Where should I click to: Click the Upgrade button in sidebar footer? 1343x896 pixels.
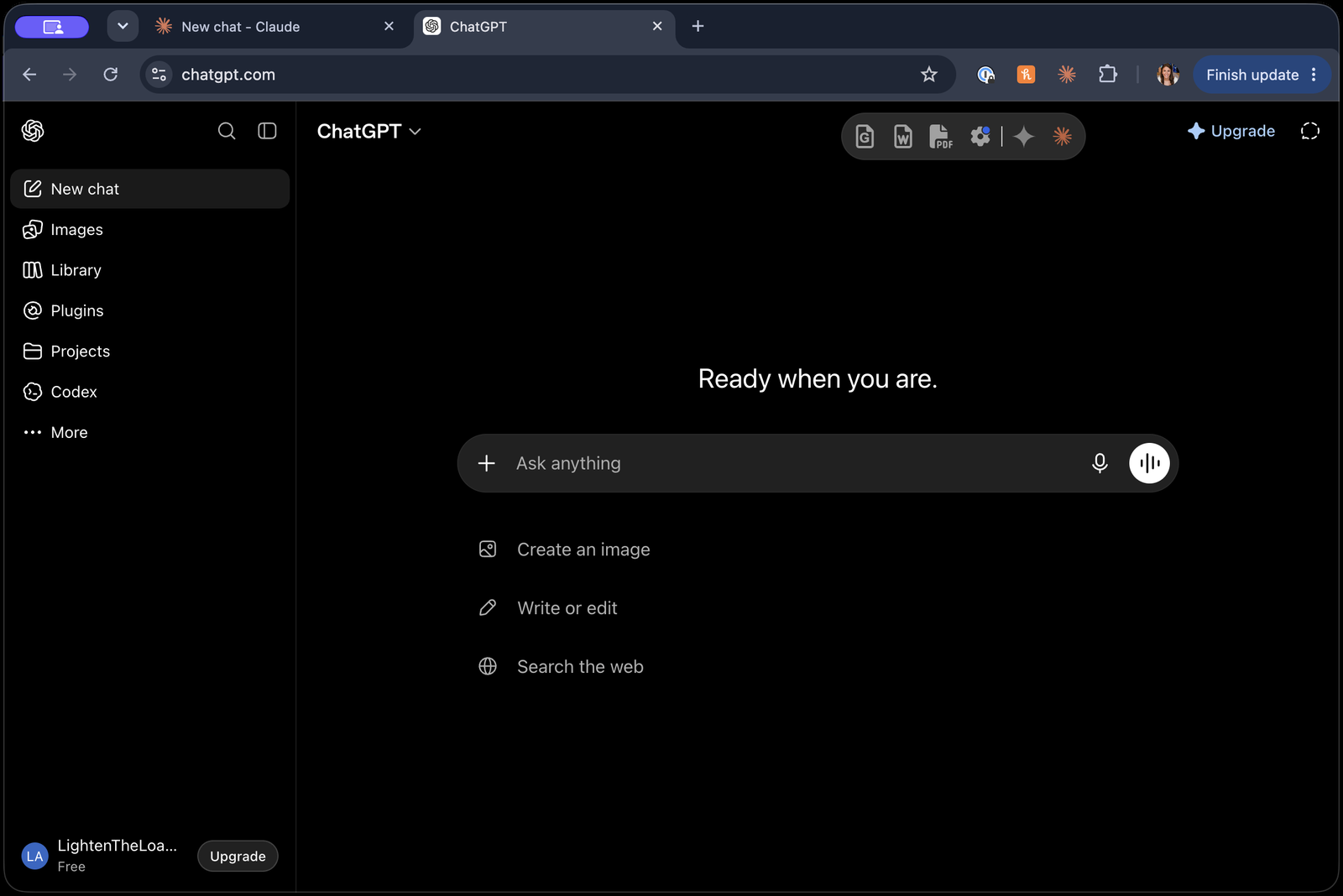coord(238,856)
